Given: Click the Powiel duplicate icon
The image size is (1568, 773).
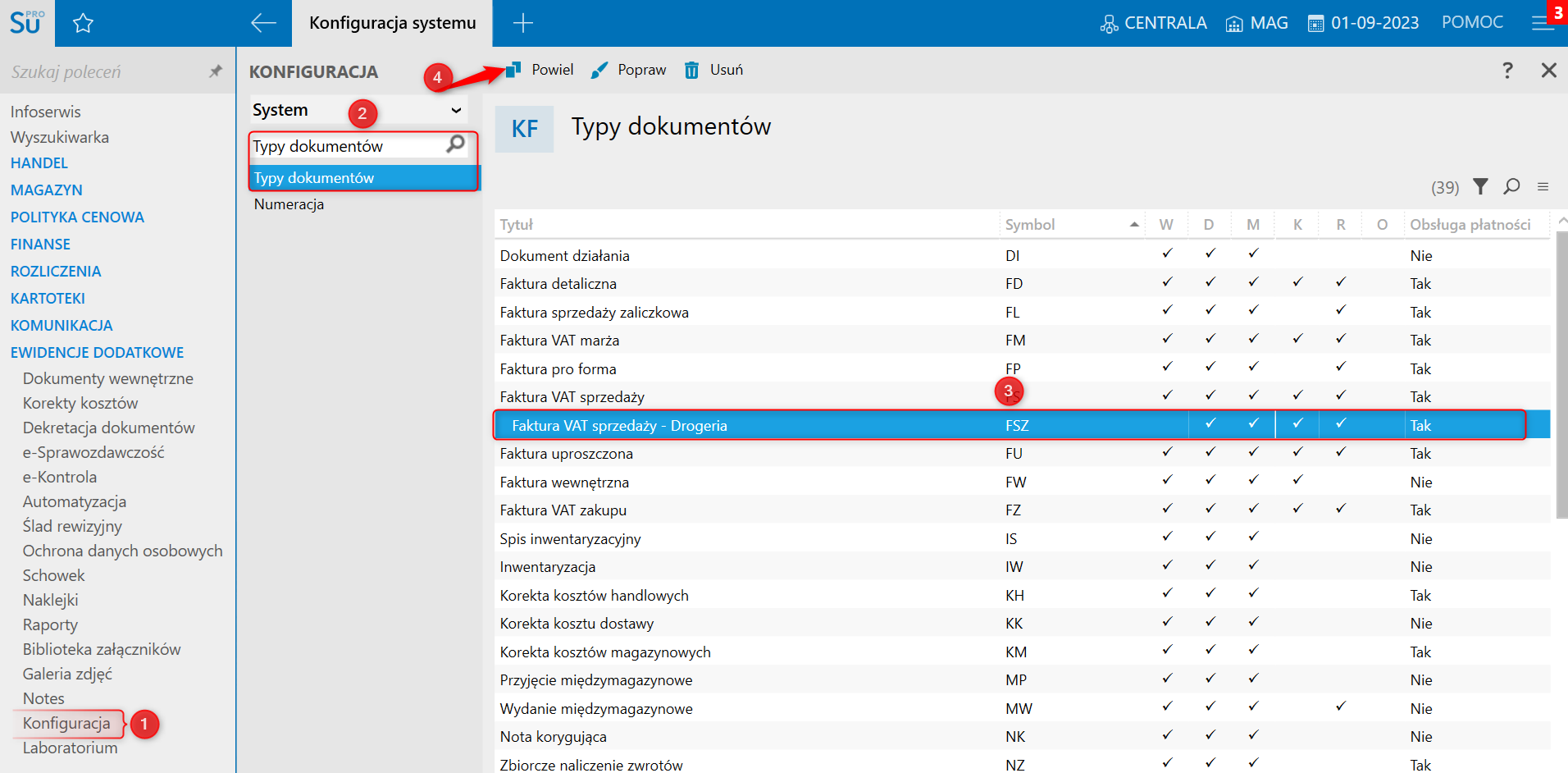Looking at the screenshot, I should [513, 70].
